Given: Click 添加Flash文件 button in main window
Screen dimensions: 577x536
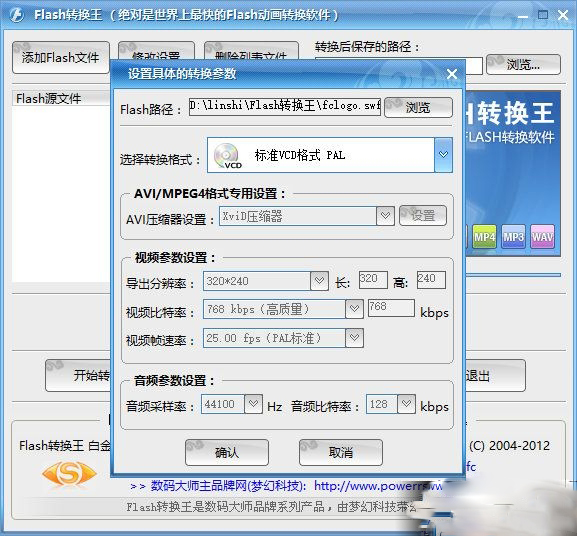Looking at the screenshot, I should (x=61, y=58).
